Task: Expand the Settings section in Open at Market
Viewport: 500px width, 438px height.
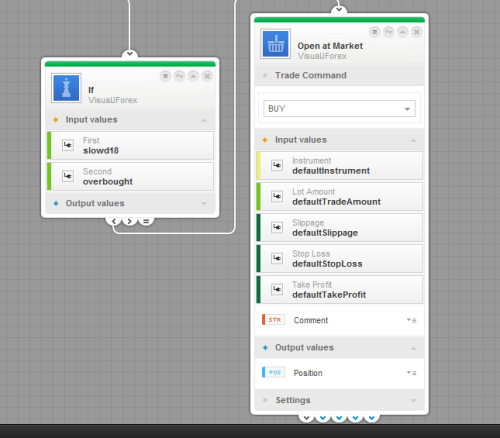Action: [413, 400]
